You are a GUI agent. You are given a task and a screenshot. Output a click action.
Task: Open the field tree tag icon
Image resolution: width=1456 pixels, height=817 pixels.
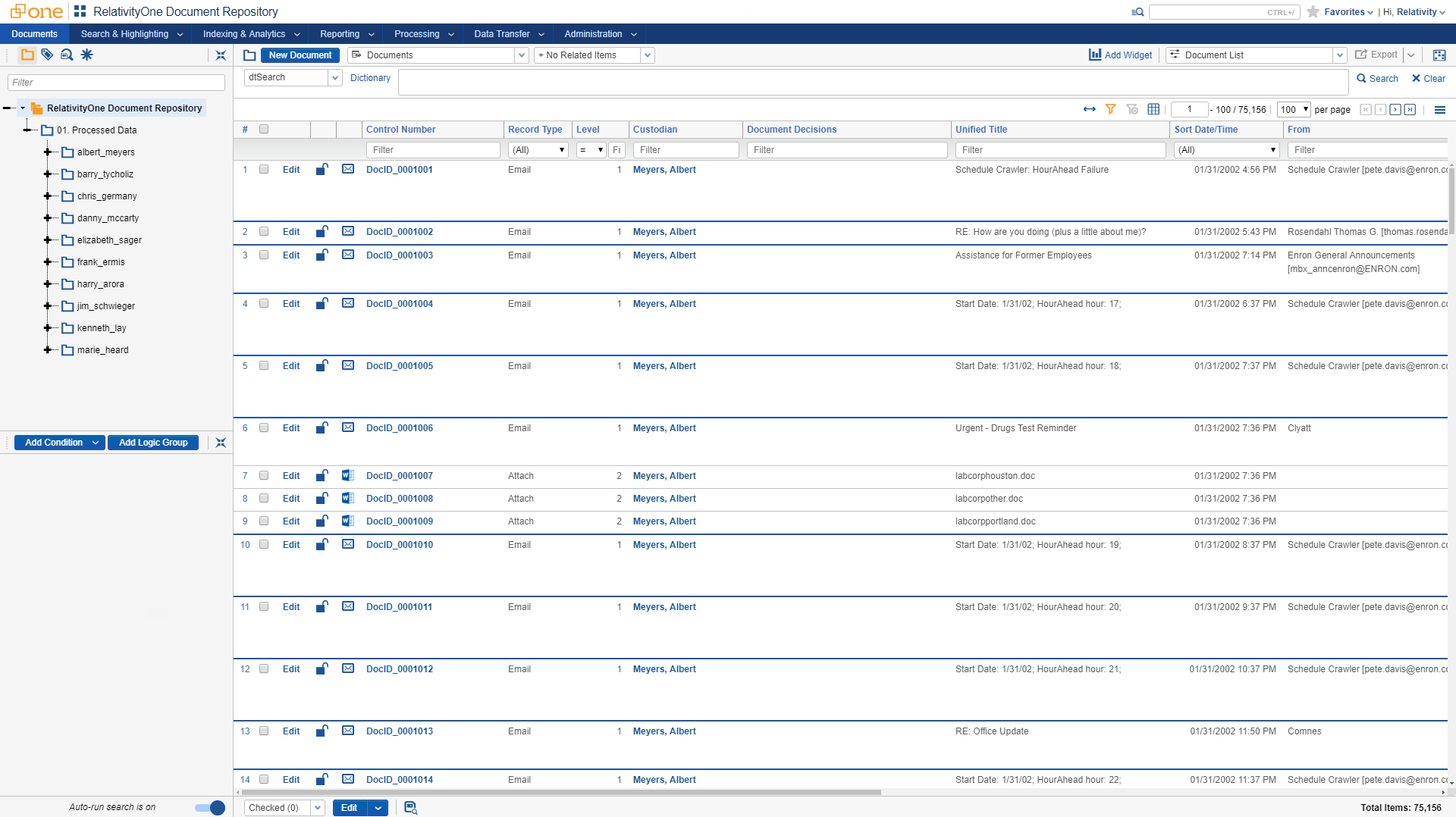(47, 55)
